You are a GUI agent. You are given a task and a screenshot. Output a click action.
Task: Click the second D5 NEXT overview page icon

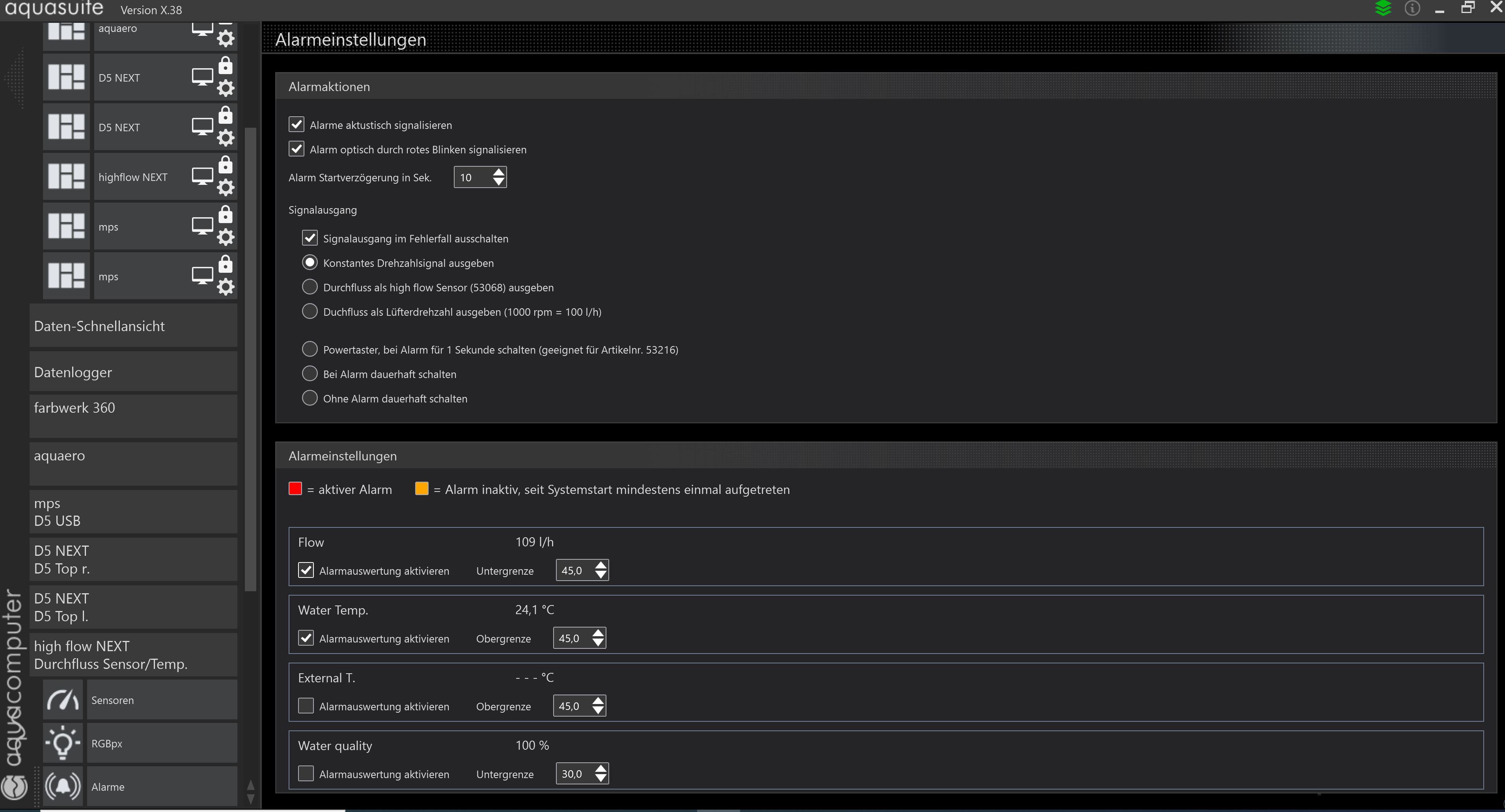(x=66, y=127)
